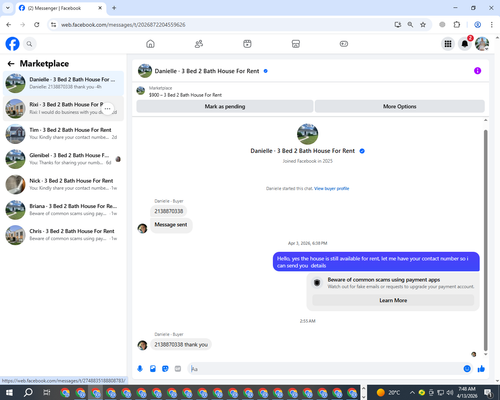Reload the page with refresh icon
Screen dimensions: 500x400
[37, 25]
